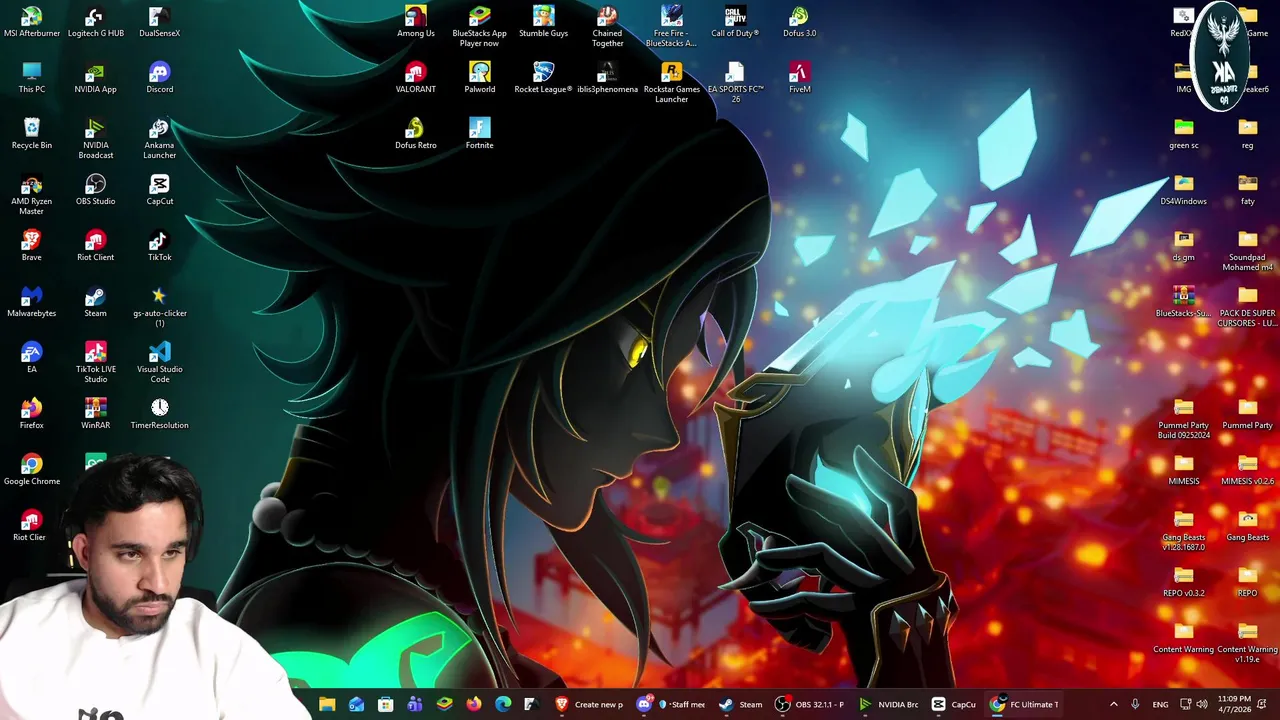The image size is (1280, 720).
Task: Open the faty folder
Action: [x=1248, y=190]
